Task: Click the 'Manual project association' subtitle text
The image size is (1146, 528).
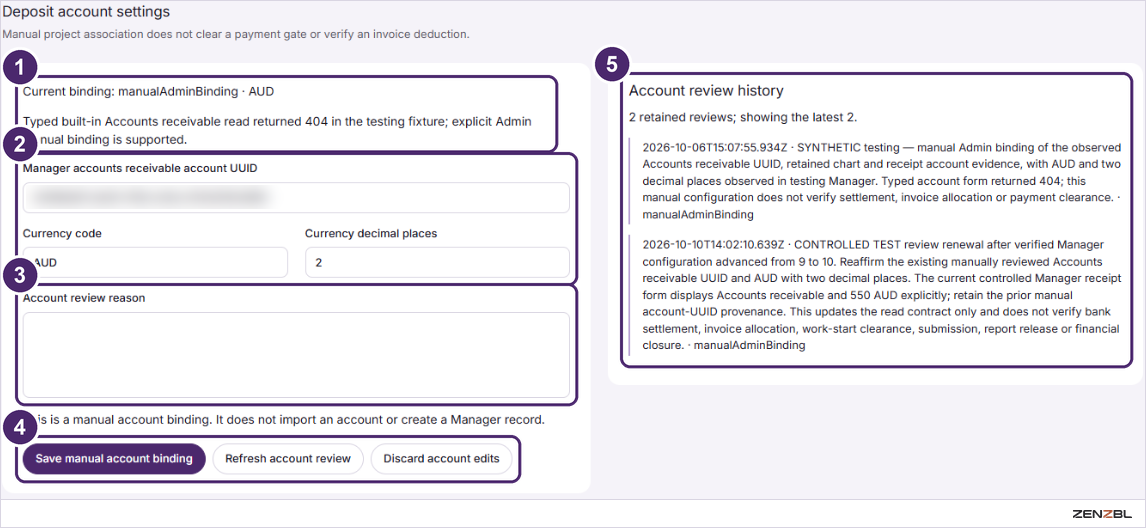Action: pyautogui.click(x=236, y=34)
